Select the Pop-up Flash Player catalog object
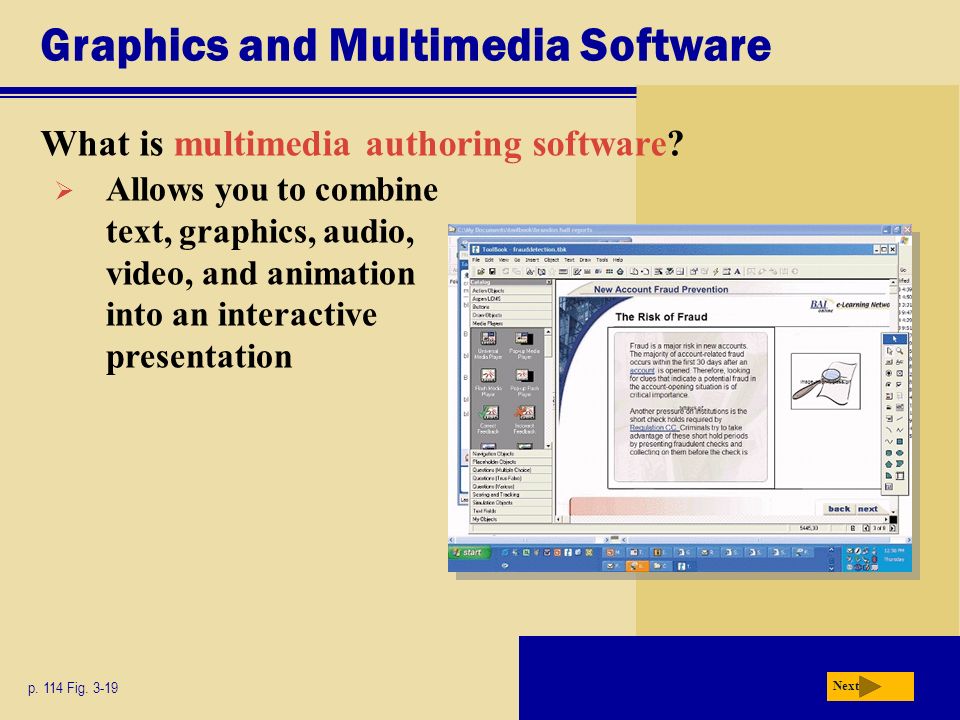This screenshot has height=720, width=960. 524,382
